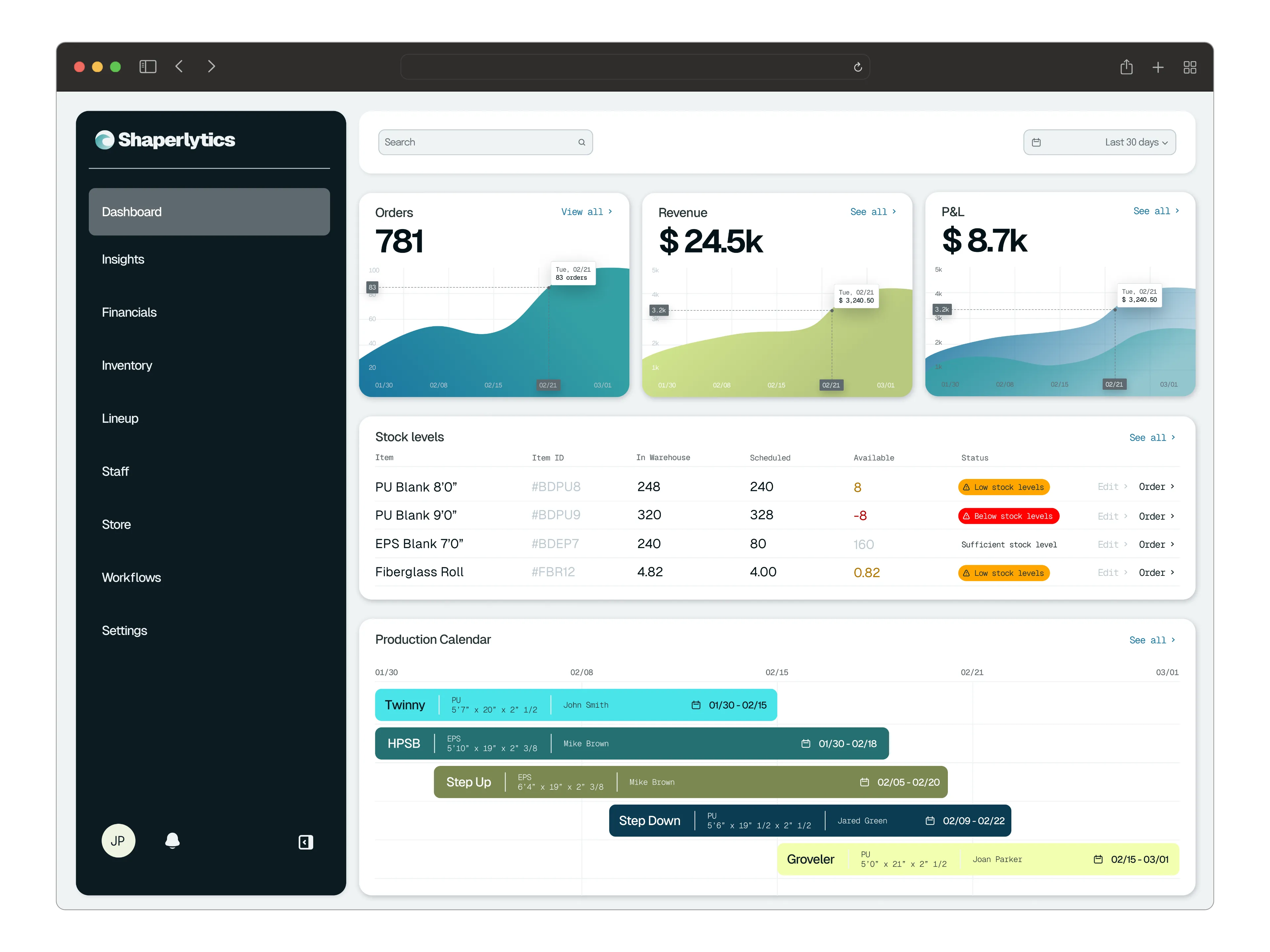
Task: Select 02/21 marker on Orders chart
Action: tap(548, 385)
